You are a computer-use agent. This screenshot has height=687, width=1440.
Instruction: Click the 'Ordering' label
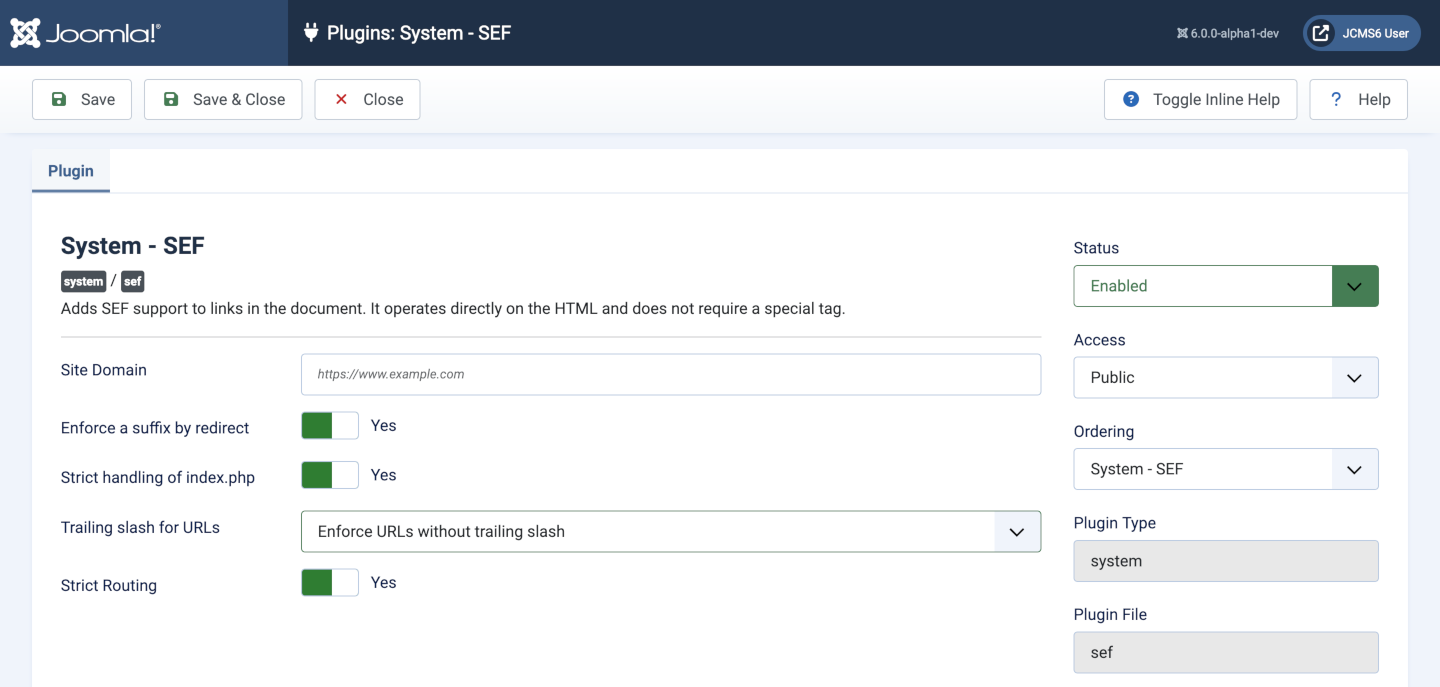click(x=1104, y=432)
